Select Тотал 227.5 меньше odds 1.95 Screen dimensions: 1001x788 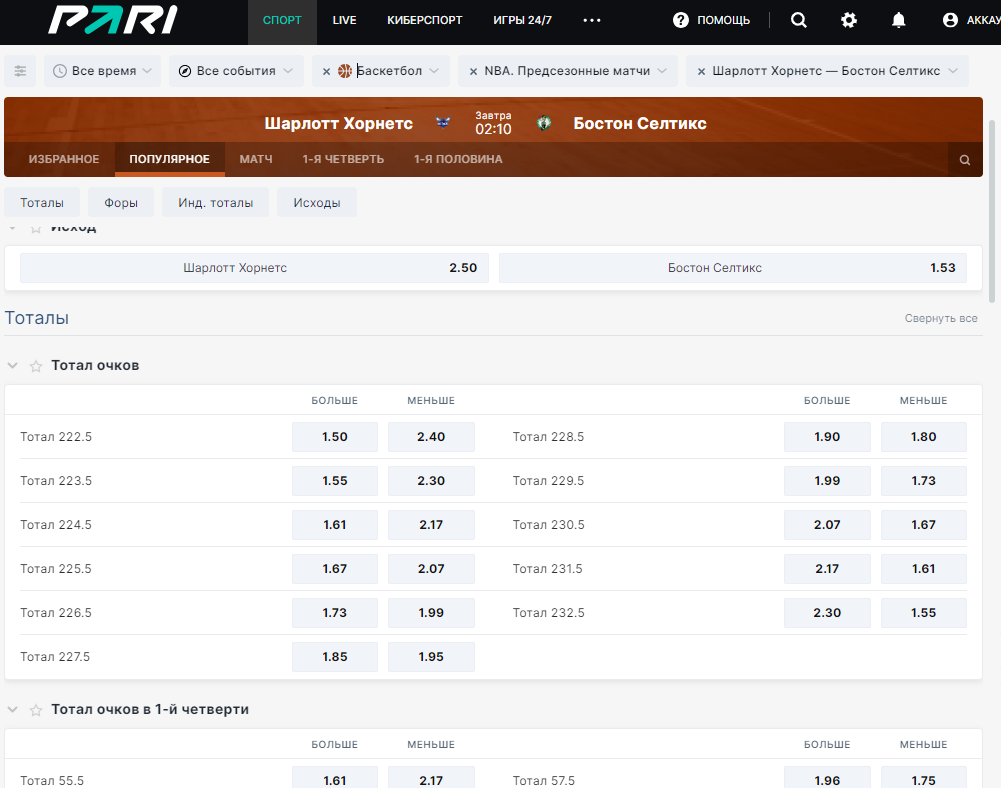pyautogui.click(x=431, y=657)
